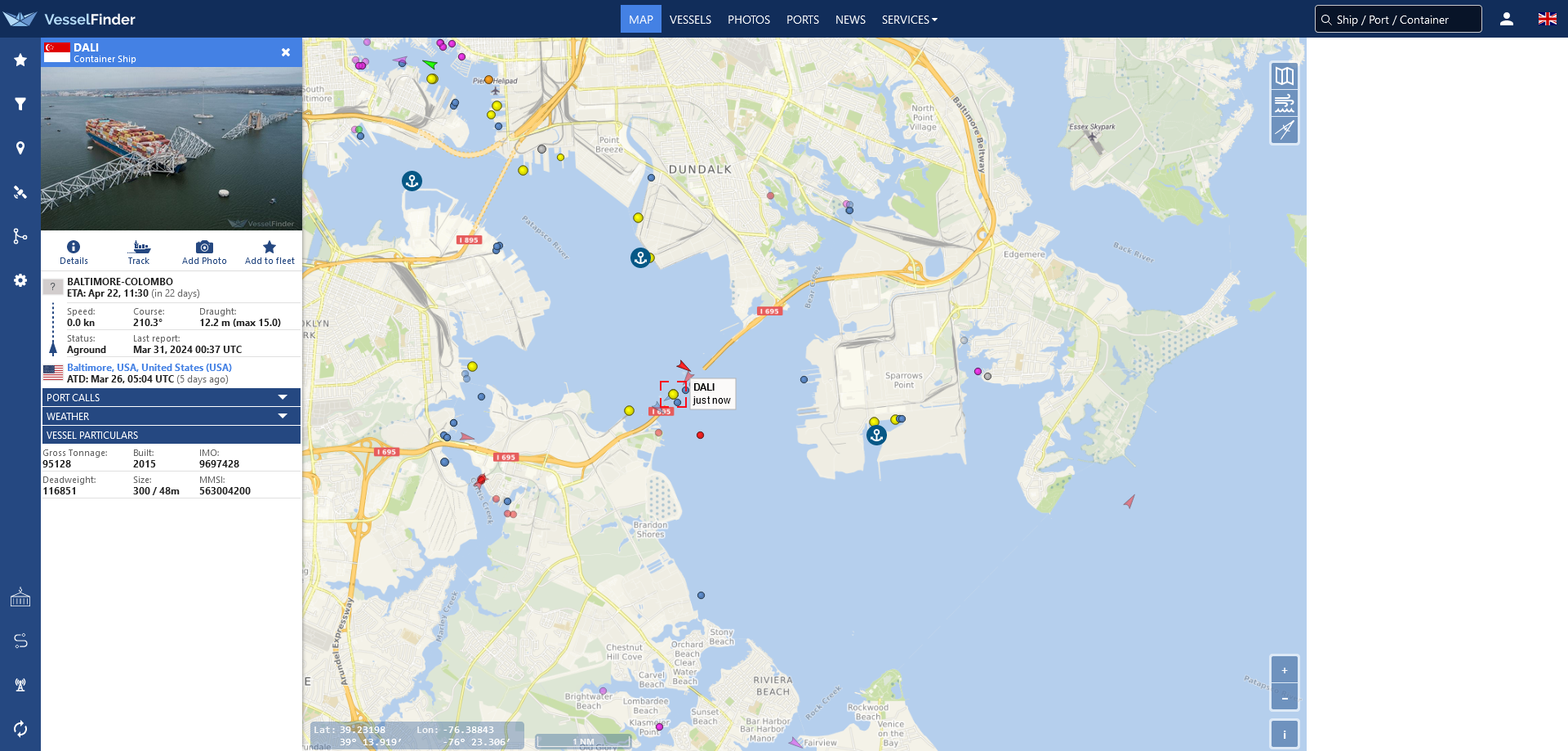
Task: Select the red dot vessel south of DALI
Action: (700, 436)
